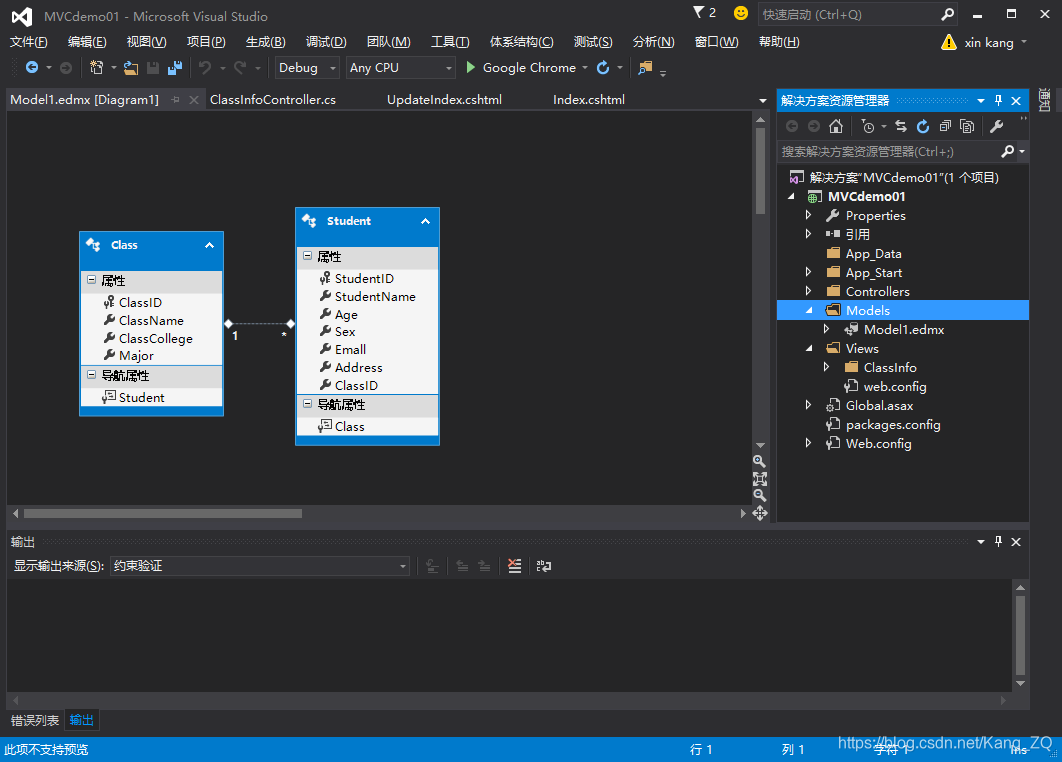Select the ClassInfo folder under Views
Viewport: 1062px width, 762px height.
pyautogui.click(x=889, y=368)
